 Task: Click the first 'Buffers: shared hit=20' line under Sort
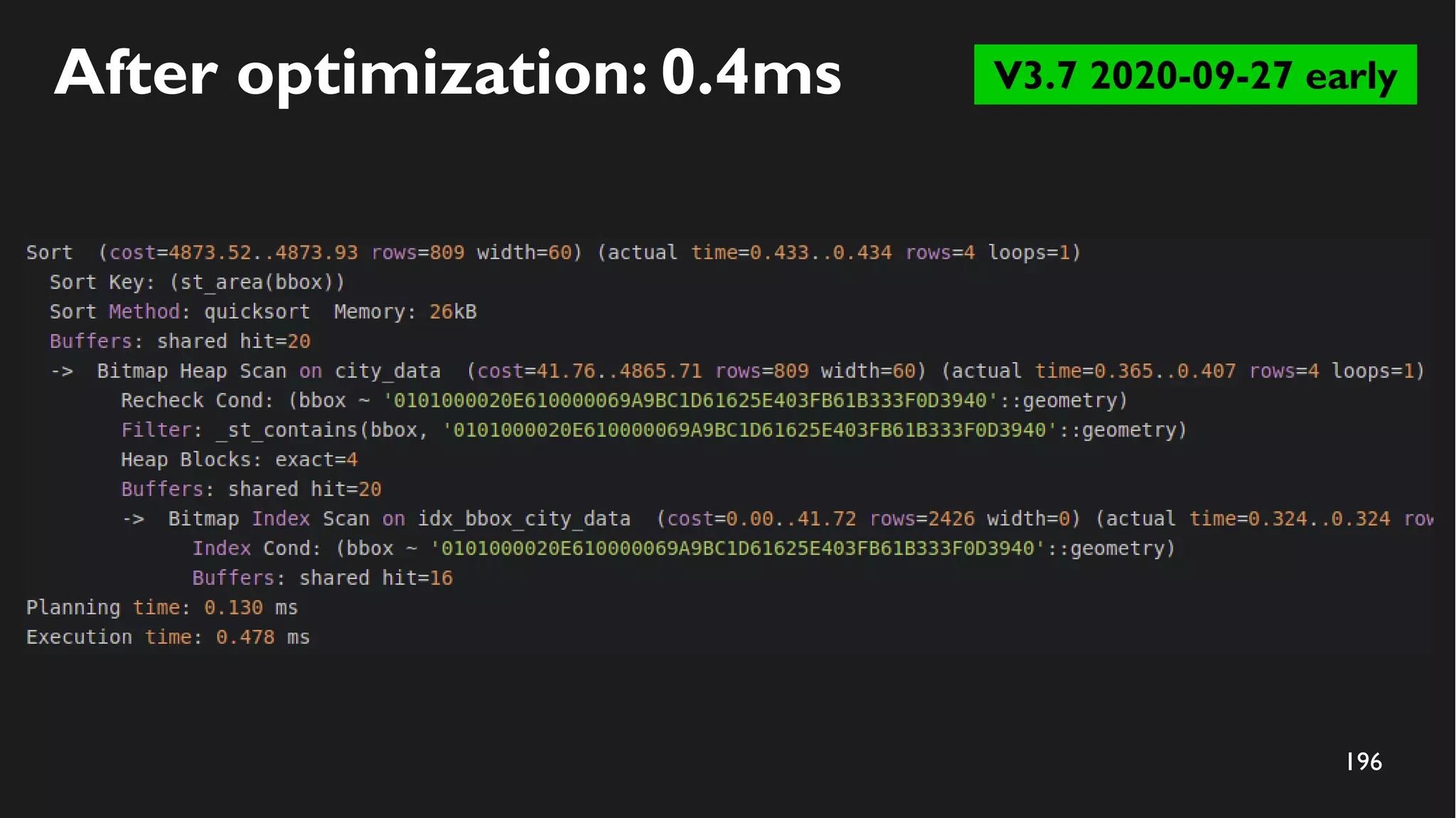pyautogui.click(x=180, y=341)
